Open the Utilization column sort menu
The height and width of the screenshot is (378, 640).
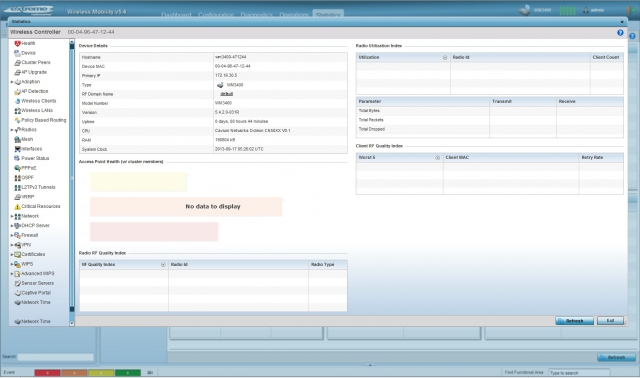(445, 58)
